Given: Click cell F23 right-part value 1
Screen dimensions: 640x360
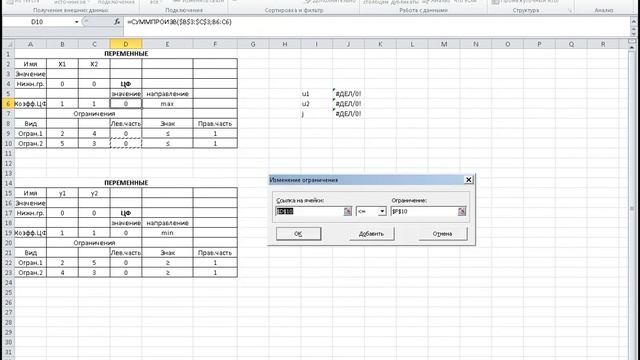Looking at the screenshot, I should point(215,273).
